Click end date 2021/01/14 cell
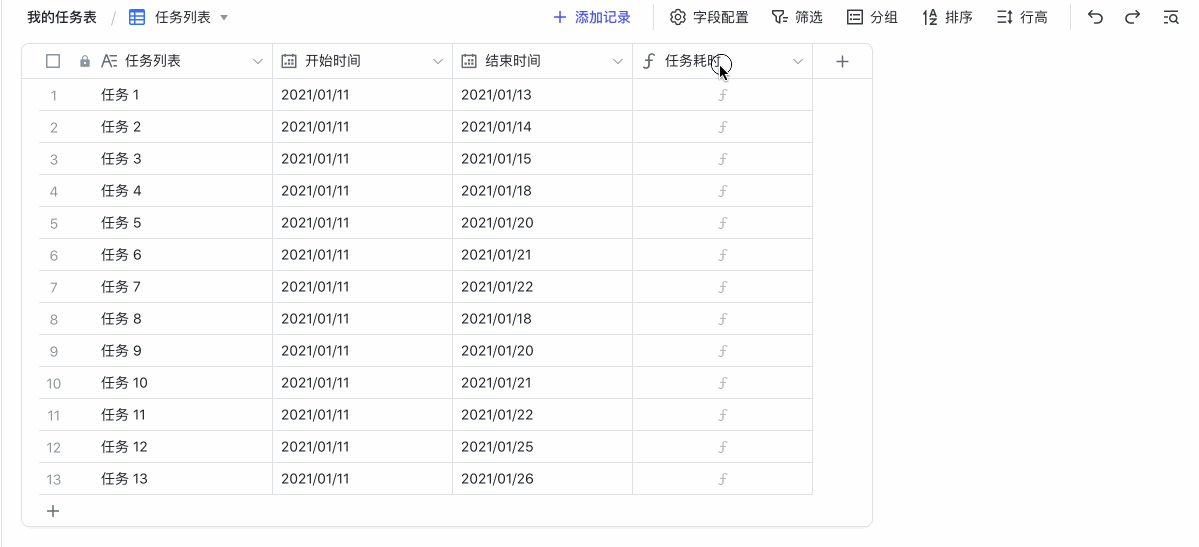The height and width of the screenshot is (547, 1199). point(542,127)
